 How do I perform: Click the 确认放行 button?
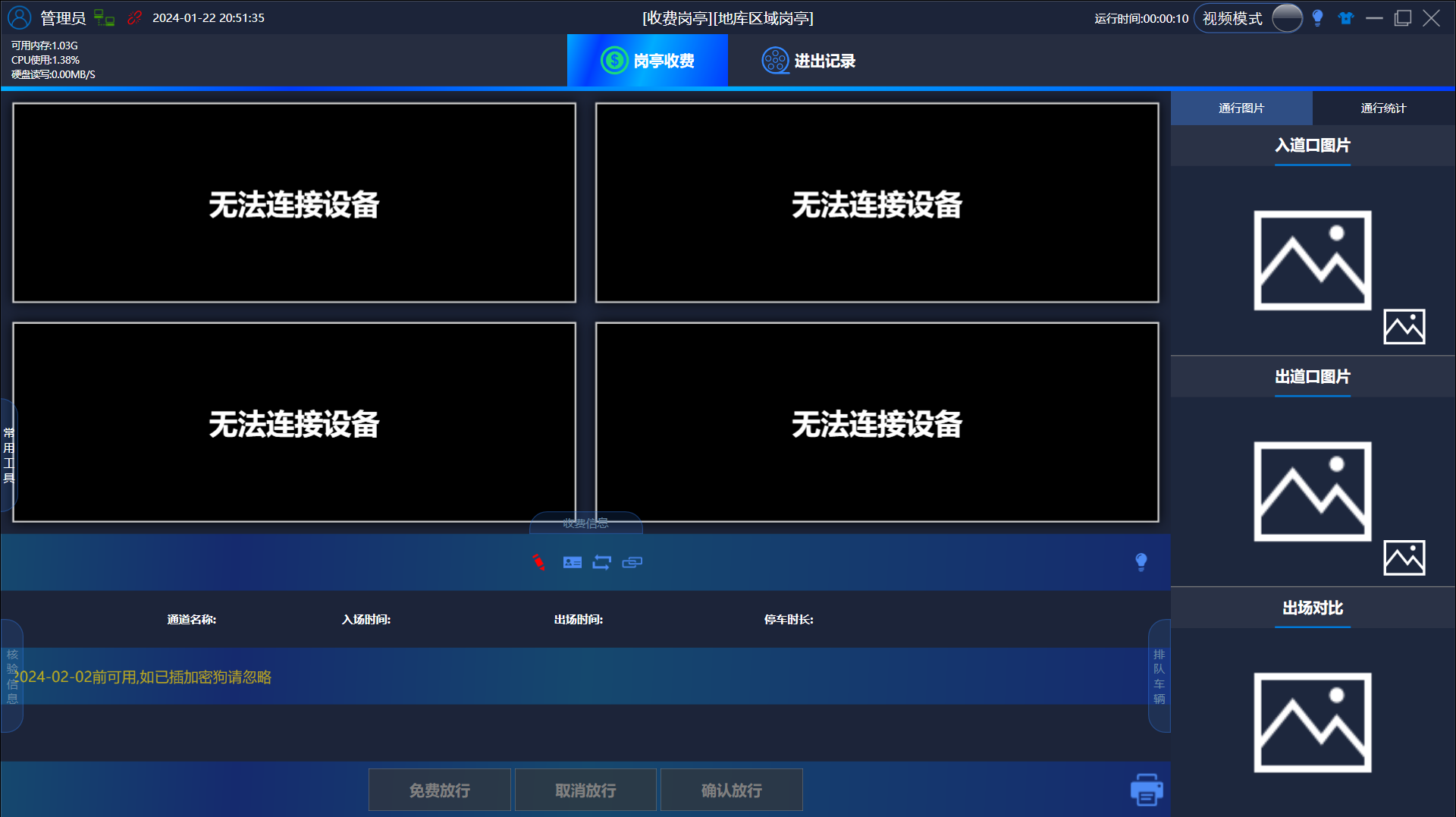(732, 790)
